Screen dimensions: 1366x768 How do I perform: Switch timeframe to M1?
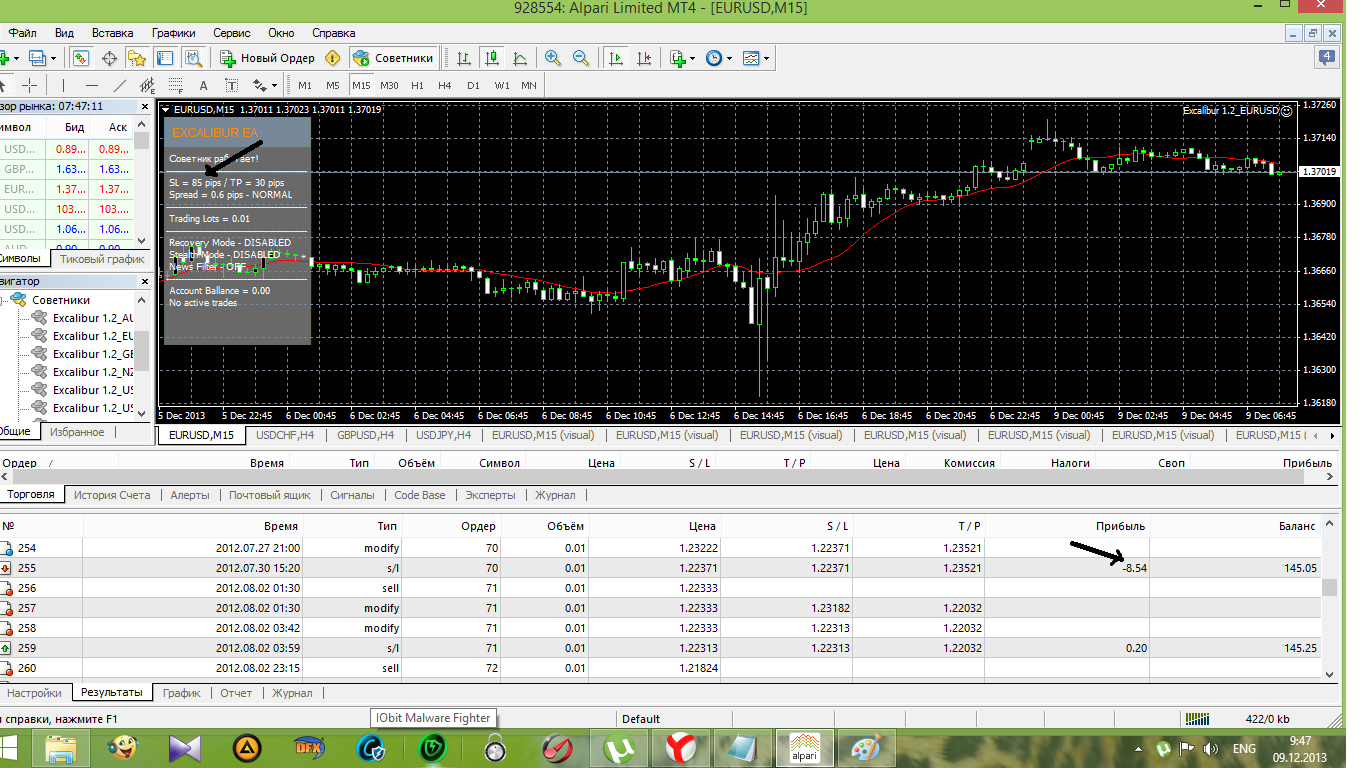click(305, 85)
